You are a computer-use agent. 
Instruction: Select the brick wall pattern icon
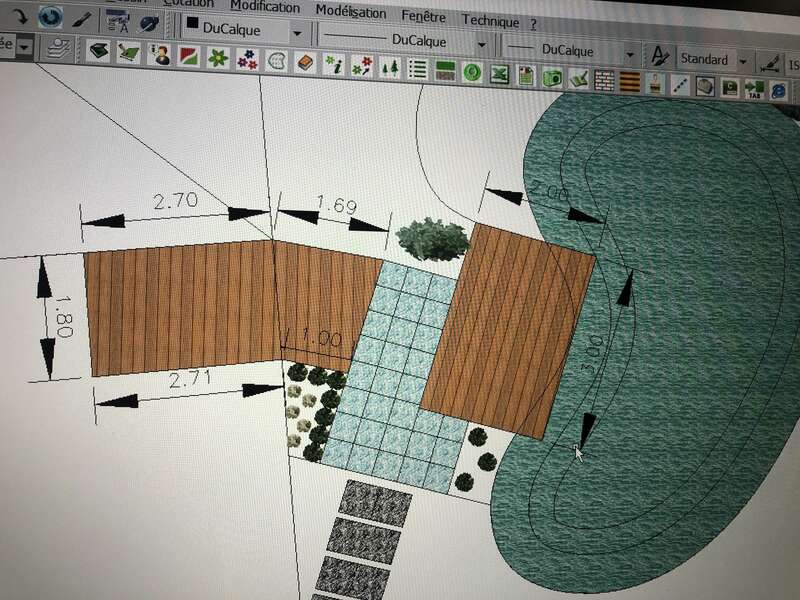604,79
